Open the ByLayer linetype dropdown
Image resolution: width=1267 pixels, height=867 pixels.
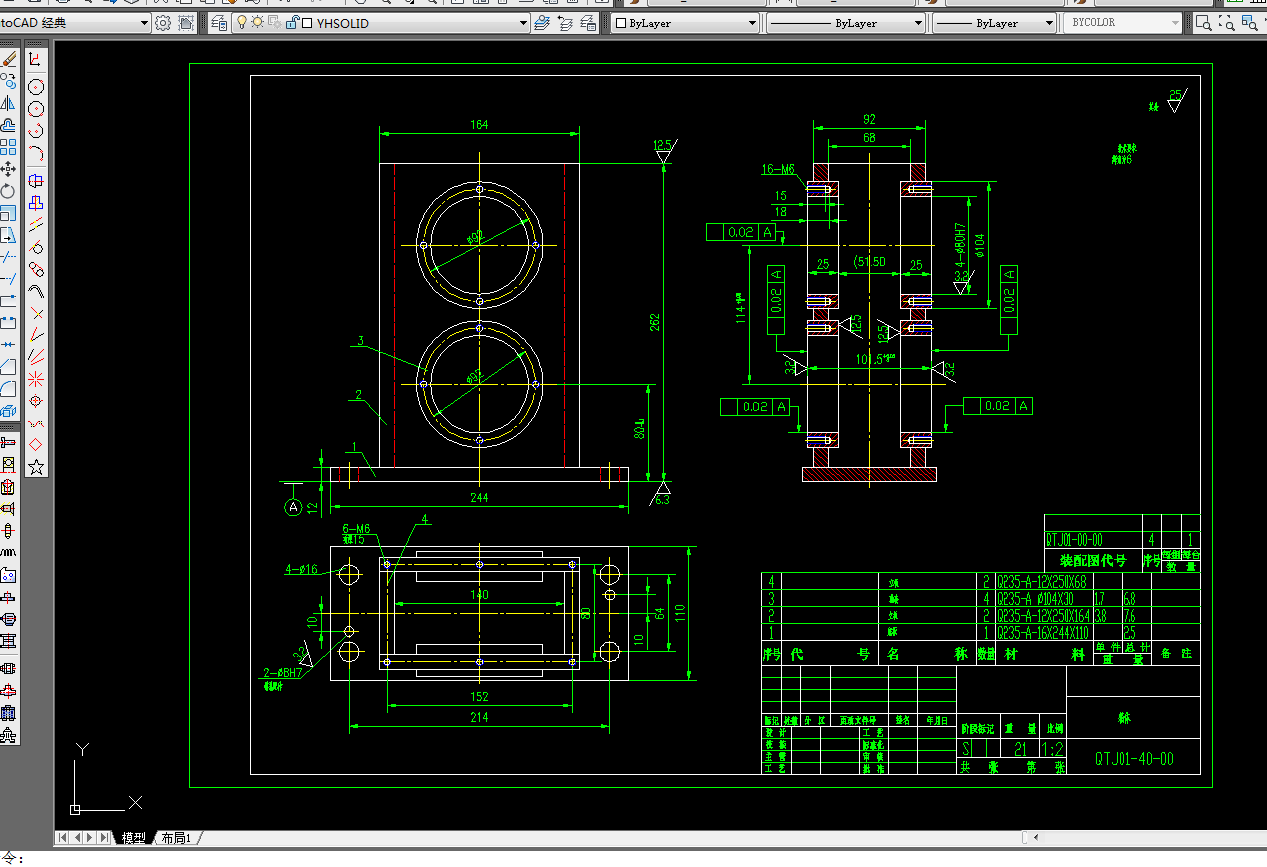click(846, 23)
